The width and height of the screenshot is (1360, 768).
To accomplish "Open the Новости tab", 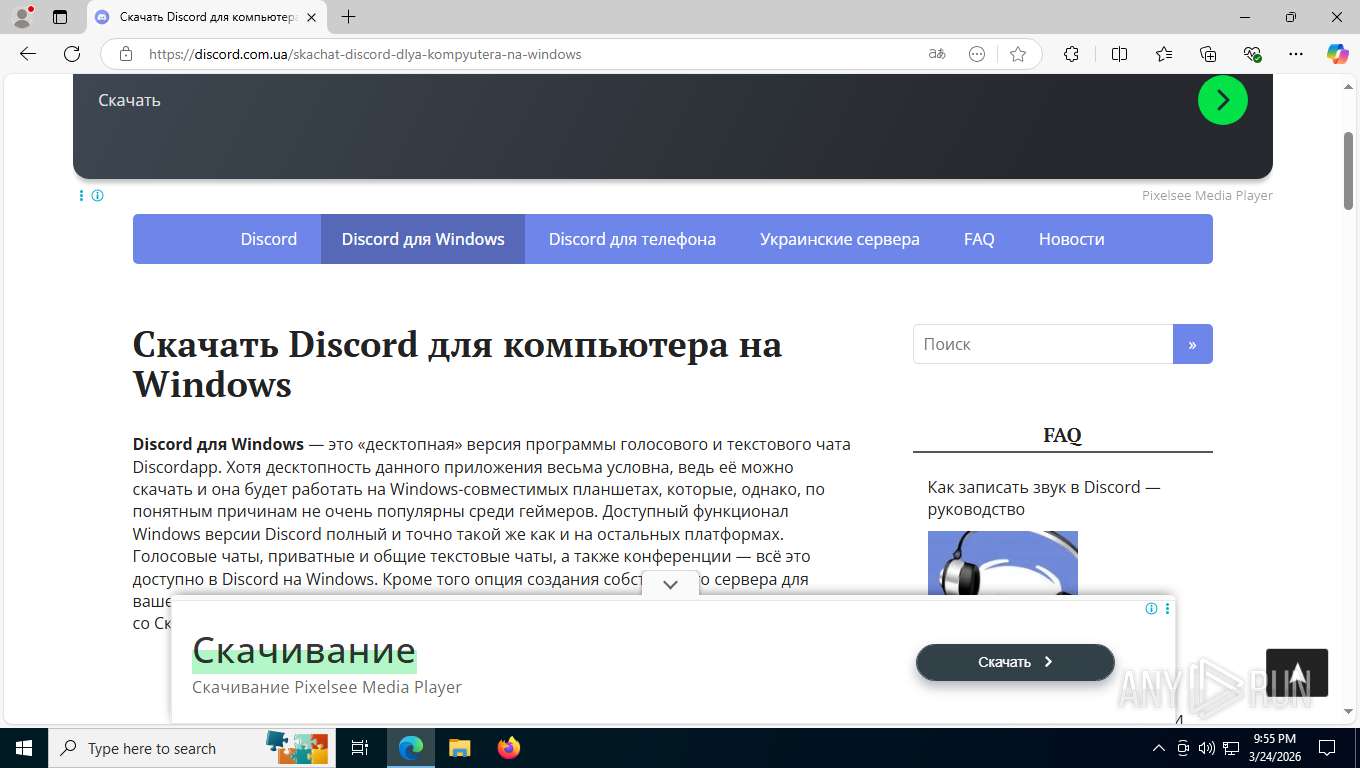I will click(x=1071, y=239).
